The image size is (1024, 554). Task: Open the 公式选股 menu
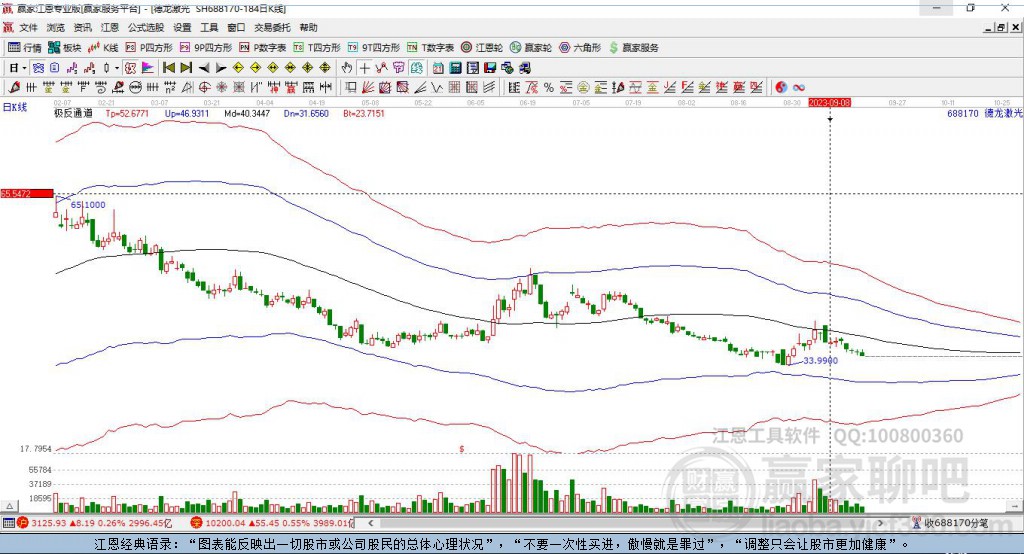coord(146,27)
